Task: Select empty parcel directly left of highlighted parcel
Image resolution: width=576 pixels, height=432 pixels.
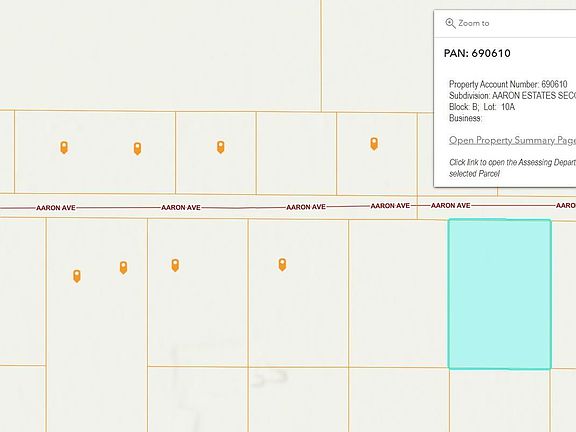Action: (398, 293)
